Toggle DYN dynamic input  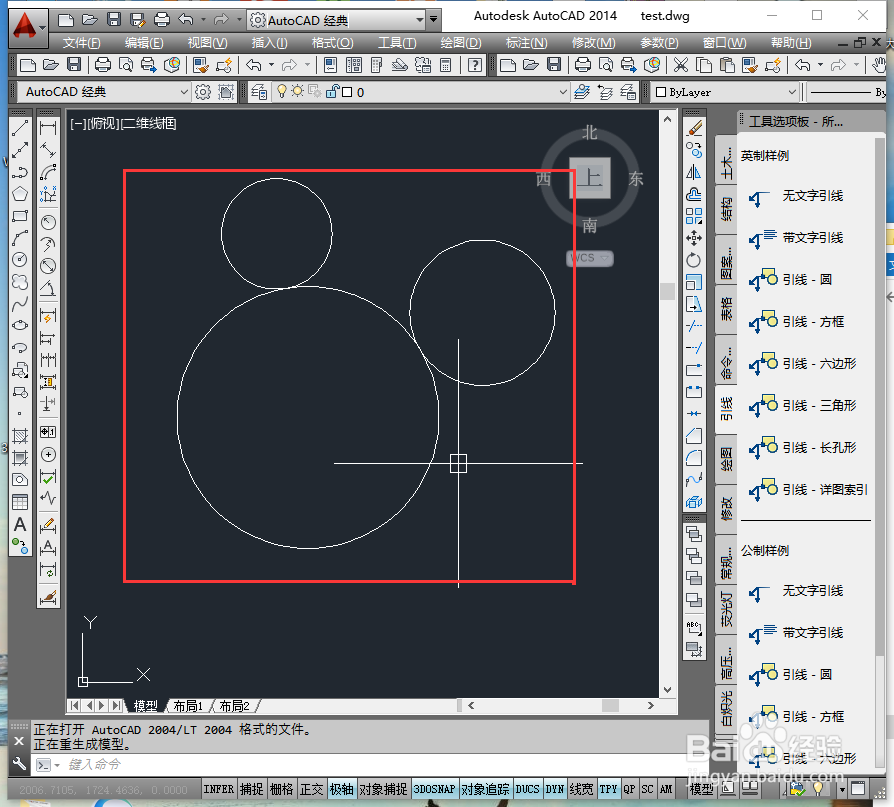[x=555, y=789]
